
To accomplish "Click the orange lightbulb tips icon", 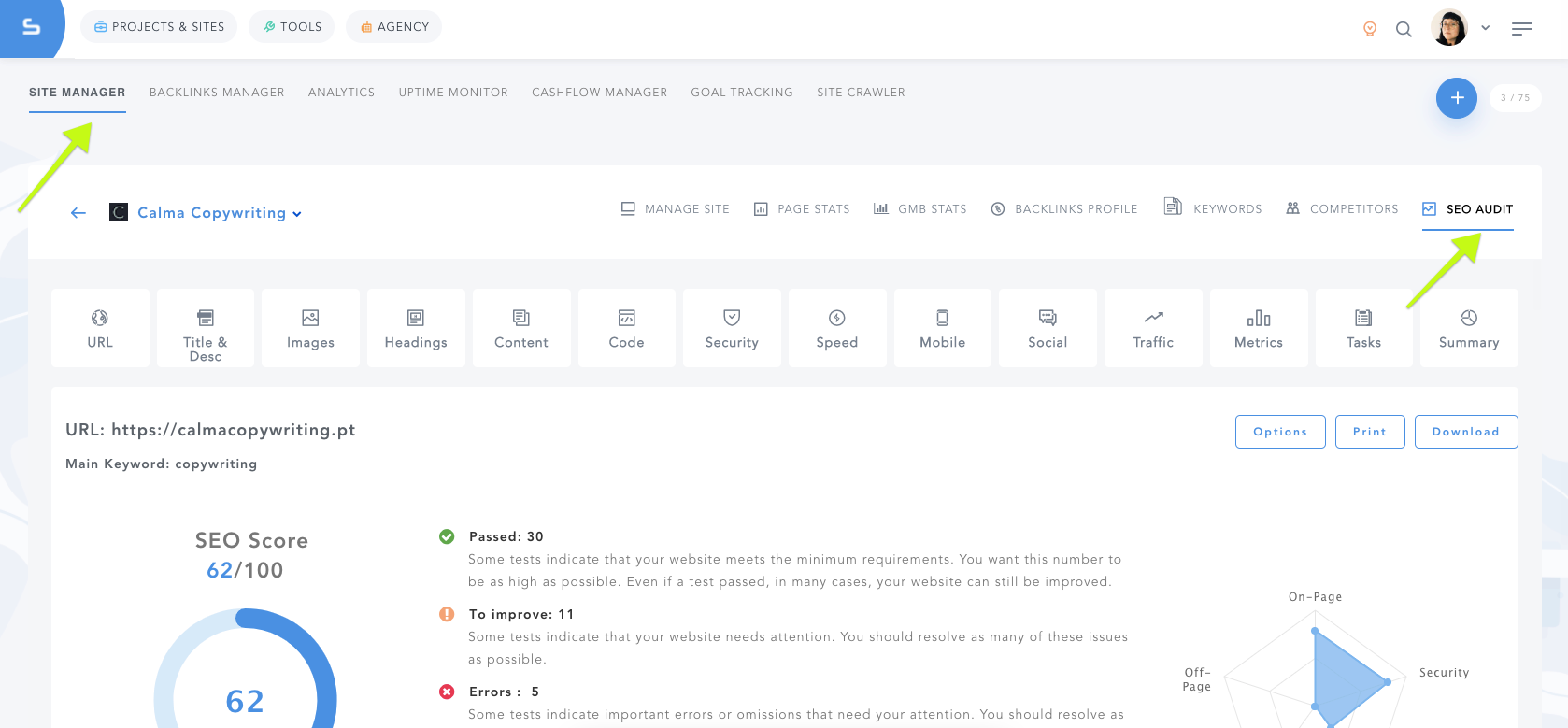I will point(1370,29).
